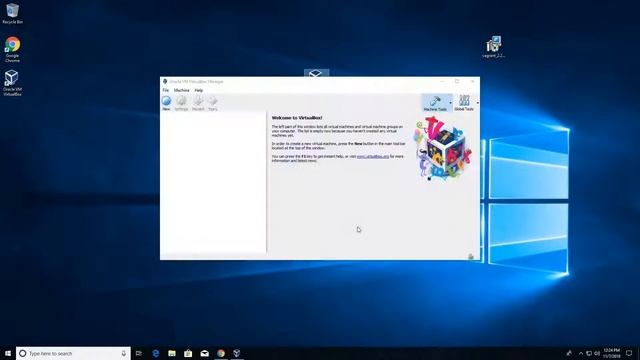Open Task View from the taskbar
The image size is (640, 360).
pos(139,353)
